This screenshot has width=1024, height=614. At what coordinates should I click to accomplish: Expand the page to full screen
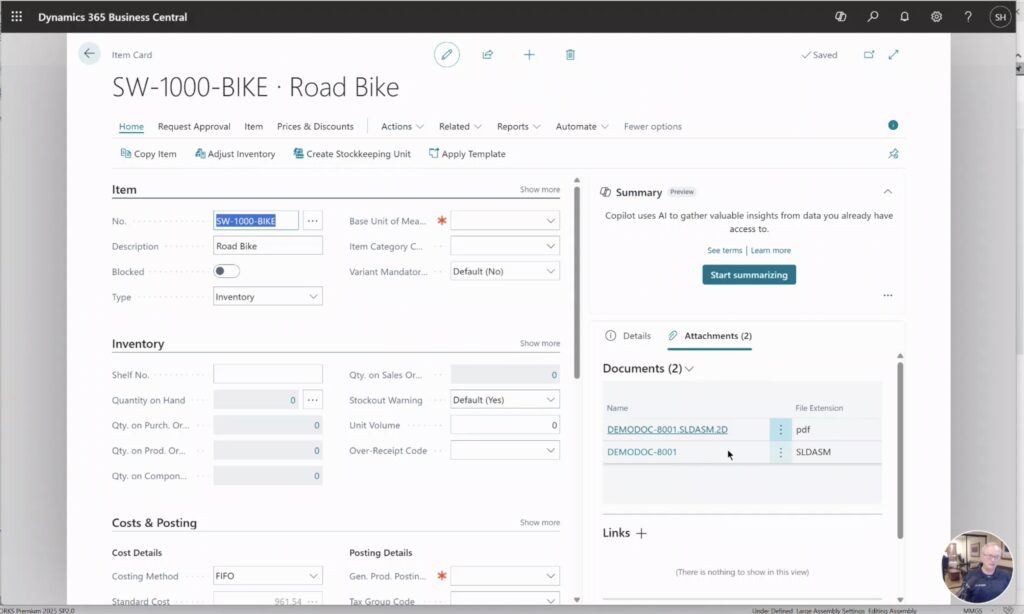pos(893,55)
